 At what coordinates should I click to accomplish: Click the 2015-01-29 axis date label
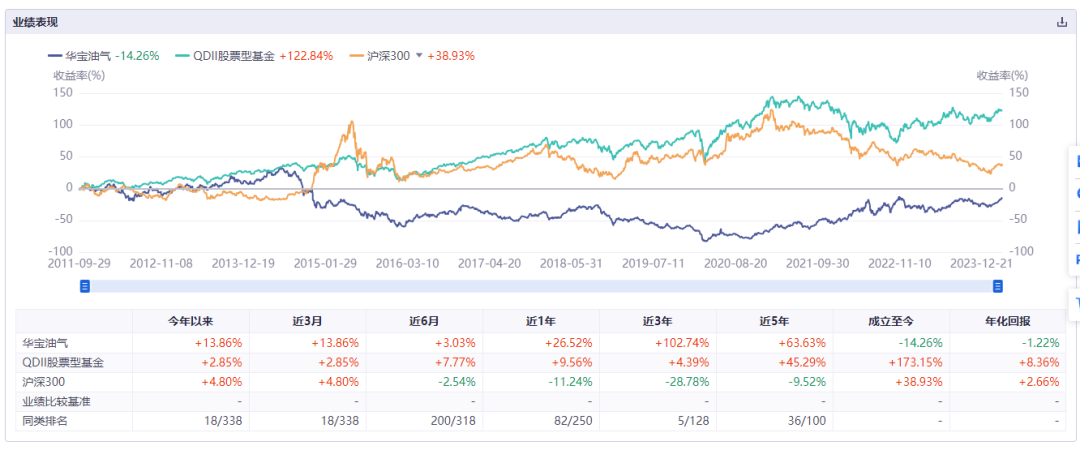325,263
